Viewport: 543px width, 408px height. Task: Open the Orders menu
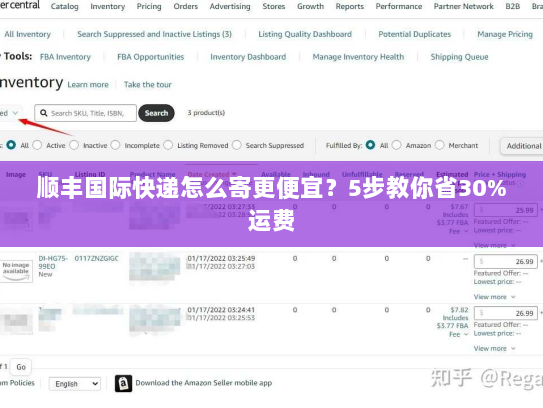186,6
